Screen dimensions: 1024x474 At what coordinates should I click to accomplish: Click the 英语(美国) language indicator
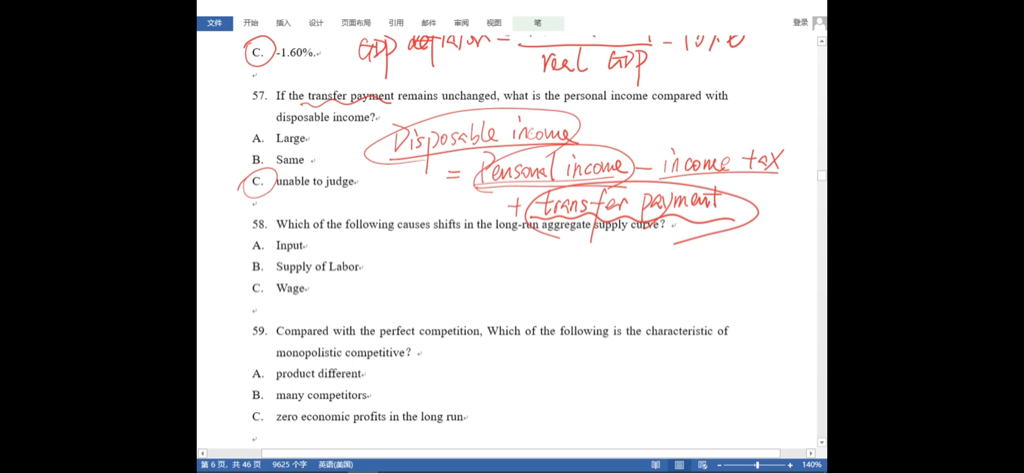tap(335, 465)
